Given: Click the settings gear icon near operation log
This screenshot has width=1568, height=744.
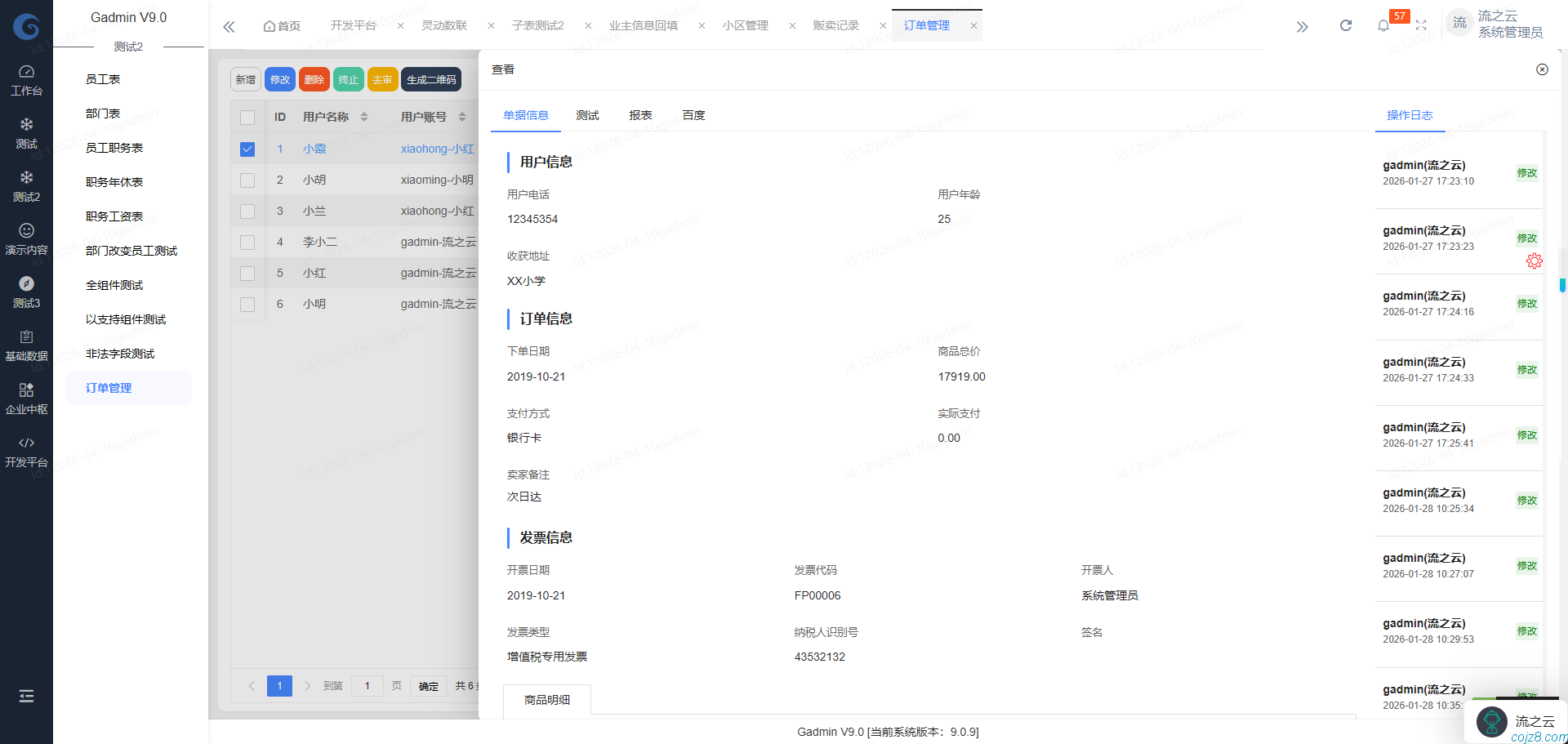Looking at the screenshot, I should point(1535,261).
